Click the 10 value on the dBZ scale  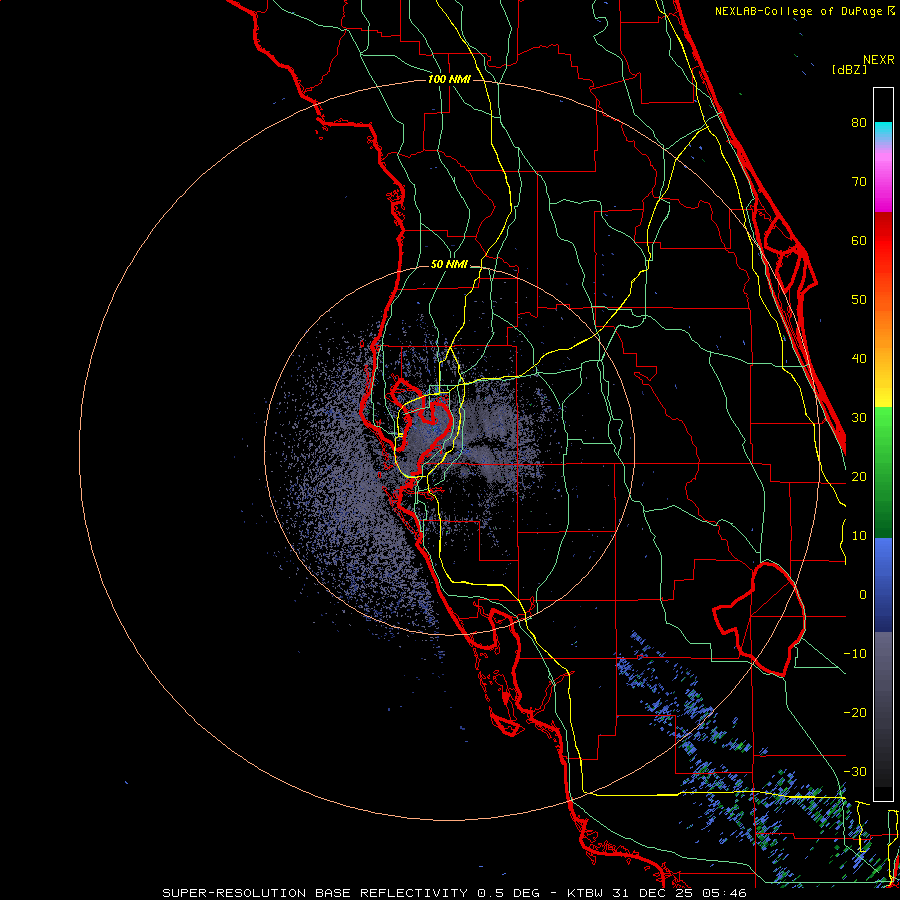[x=859, y=536]
